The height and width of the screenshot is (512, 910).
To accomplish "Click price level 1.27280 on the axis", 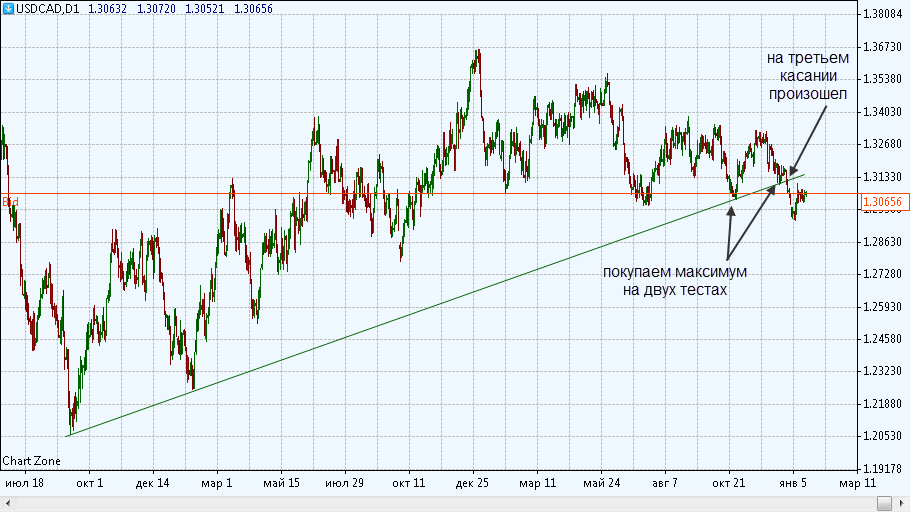I will coord(883,273).
